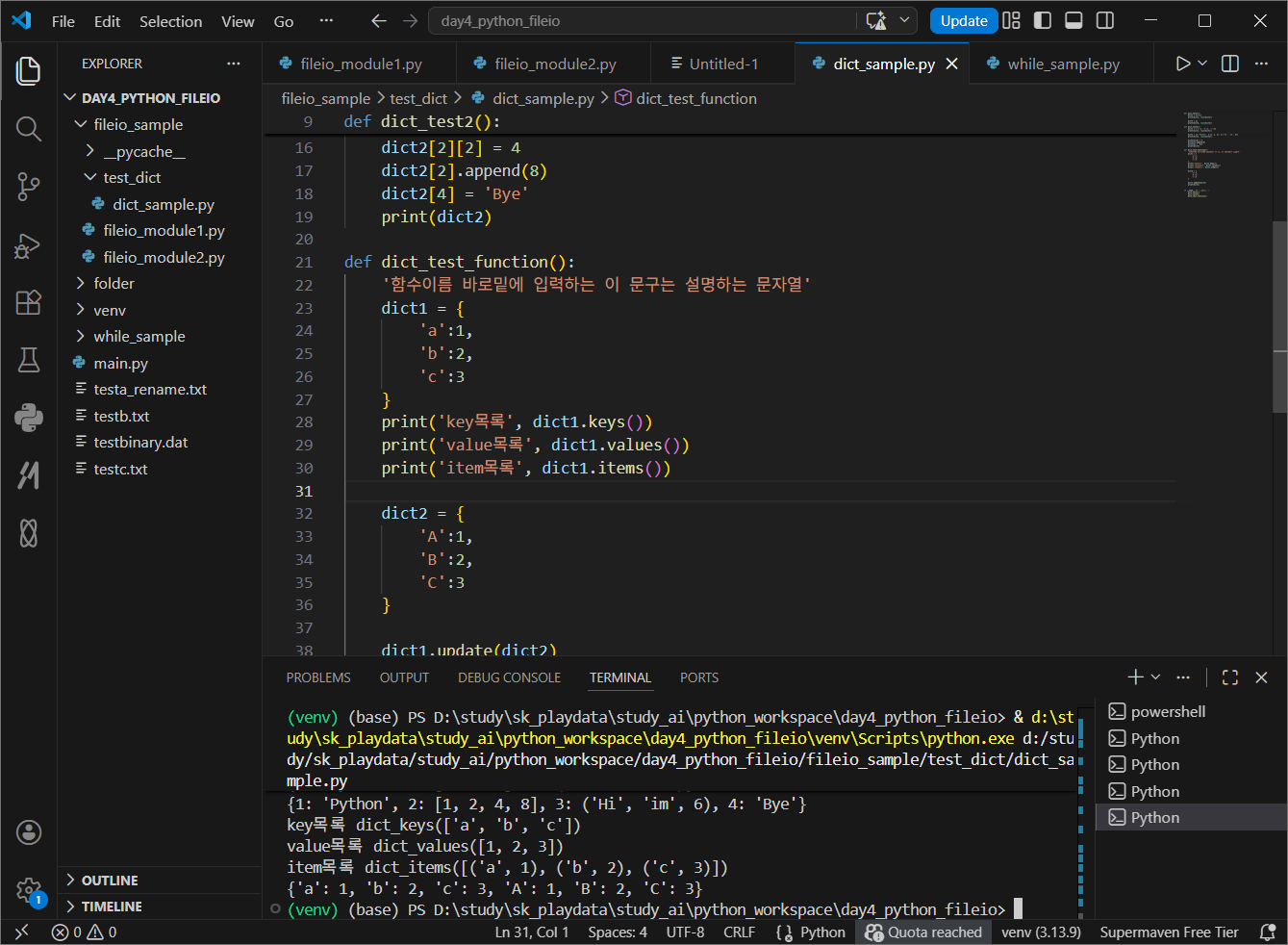Open the new terminal launch profile dropdown
This screenshot has width=1288, height=945.
1156,677
